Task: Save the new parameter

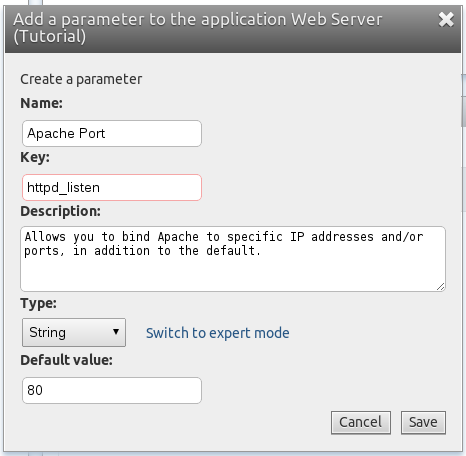Action: point(423,422)
